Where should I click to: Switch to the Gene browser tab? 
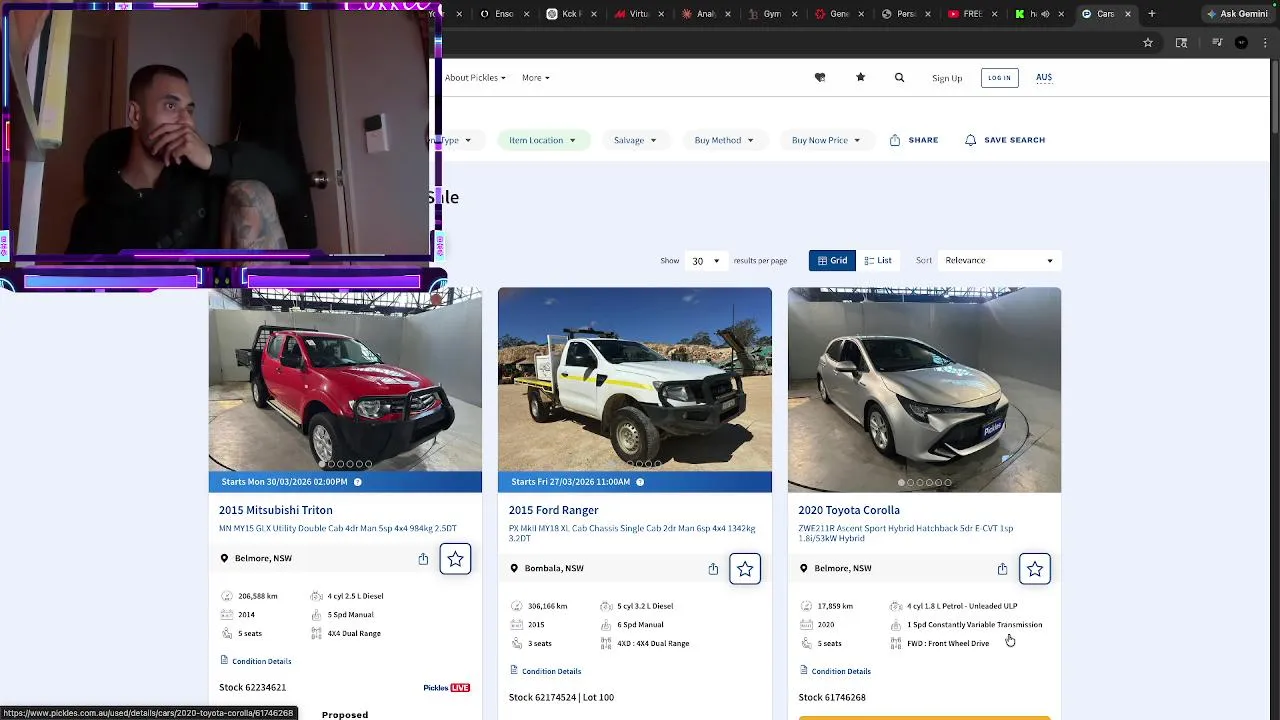[x=839, y=14]
